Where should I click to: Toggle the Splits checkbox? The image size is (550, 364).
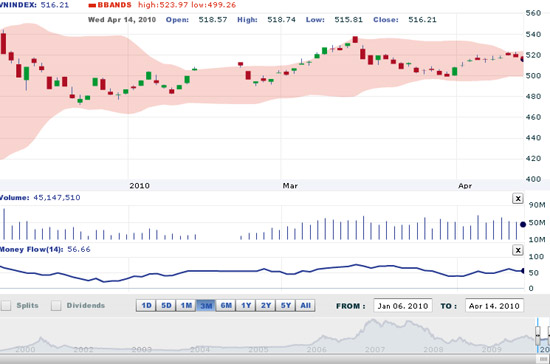pos(6,305)
